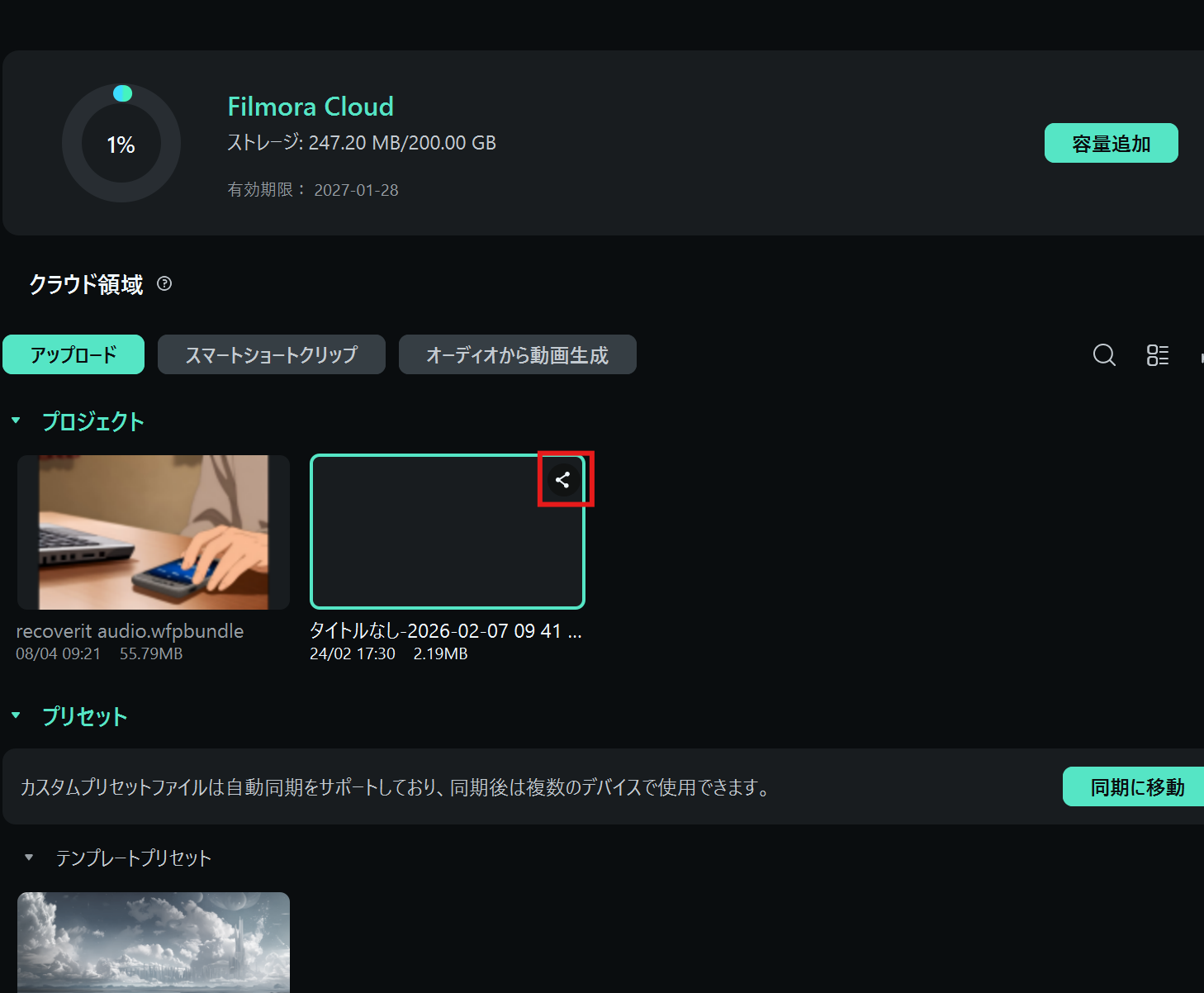1204x993 pixels.
Task: Click the help icon beside クラウド領域
Action: coord(164,284)
